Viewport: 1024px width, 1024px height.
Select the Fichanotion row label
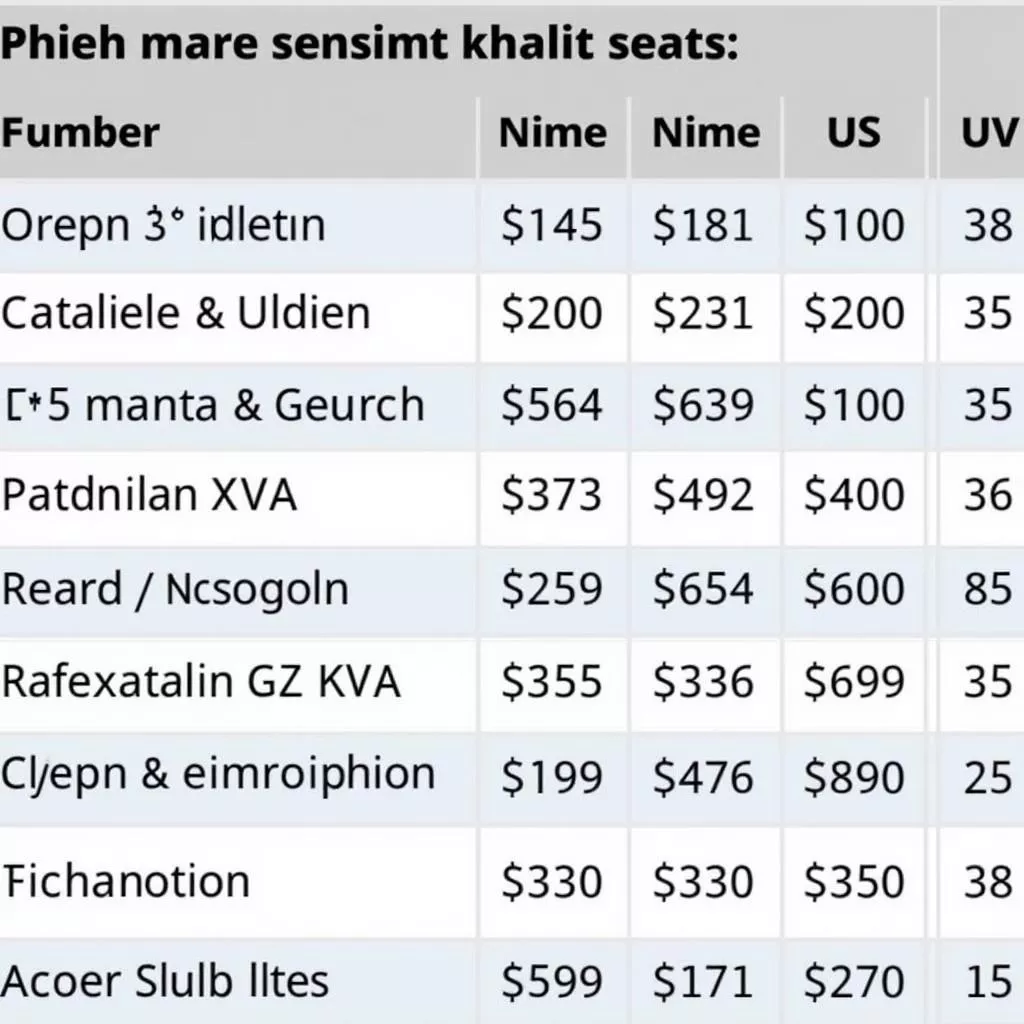tap(127, 881)
